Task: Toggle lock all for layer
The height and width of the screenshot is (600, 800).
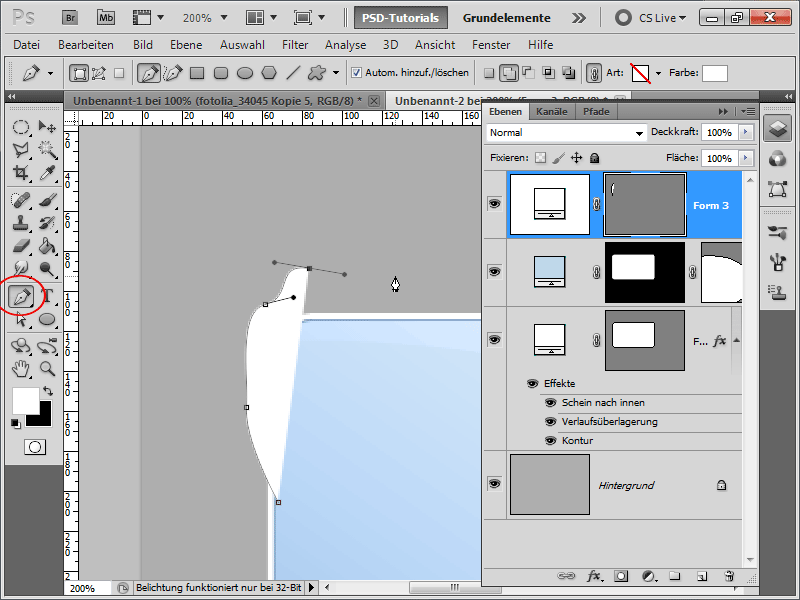Action: click(x=594, y=158)
